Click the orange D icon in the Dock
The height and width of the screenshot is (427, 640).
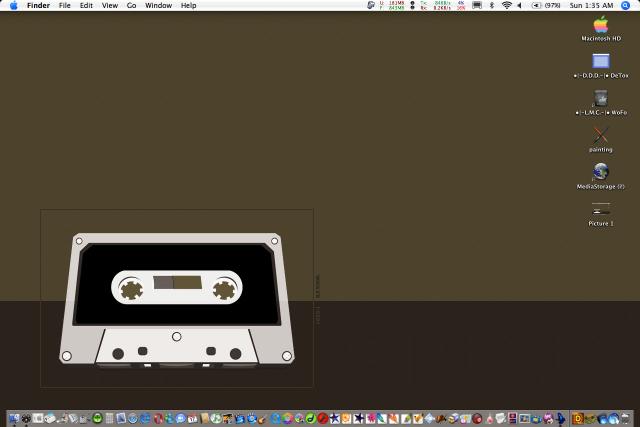578,418
